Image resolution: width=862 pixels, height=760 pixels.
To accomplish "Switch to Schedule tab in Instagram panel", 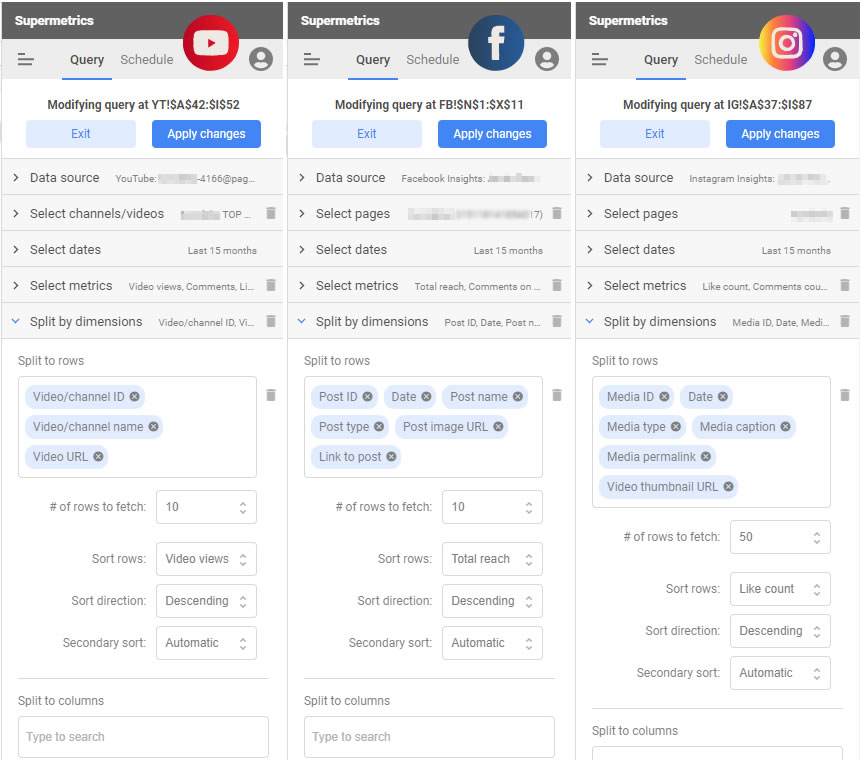I will point(721,59).
